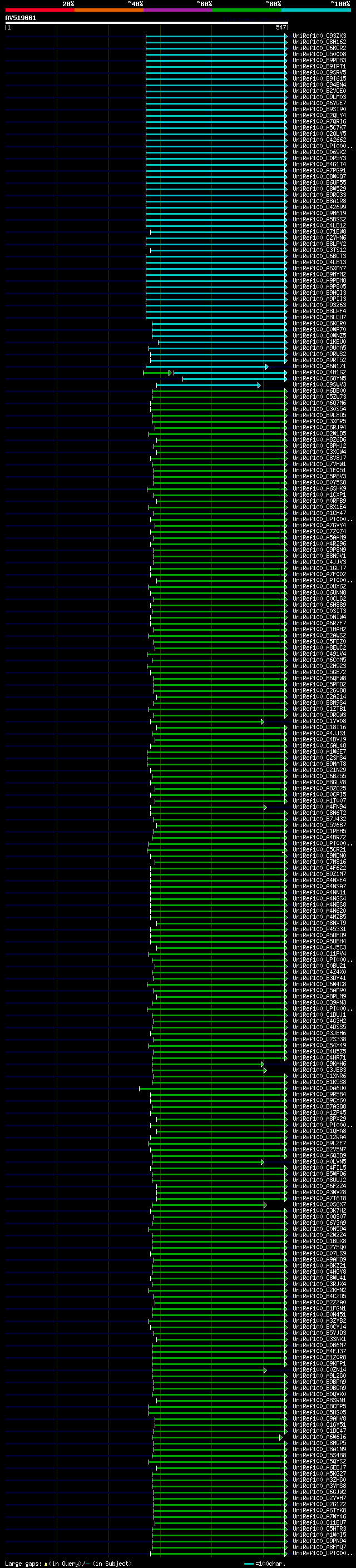Select the UniRef100_C5ZW73 label
Screen dimensions: 356x1568
[x=319, y=397]
